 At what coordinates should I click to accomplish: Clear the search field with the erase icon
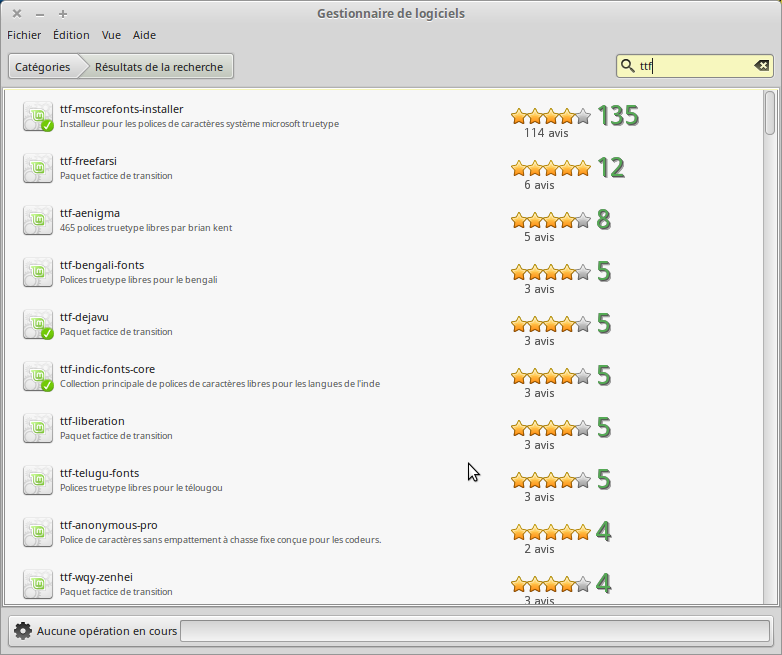coord(761,66)
